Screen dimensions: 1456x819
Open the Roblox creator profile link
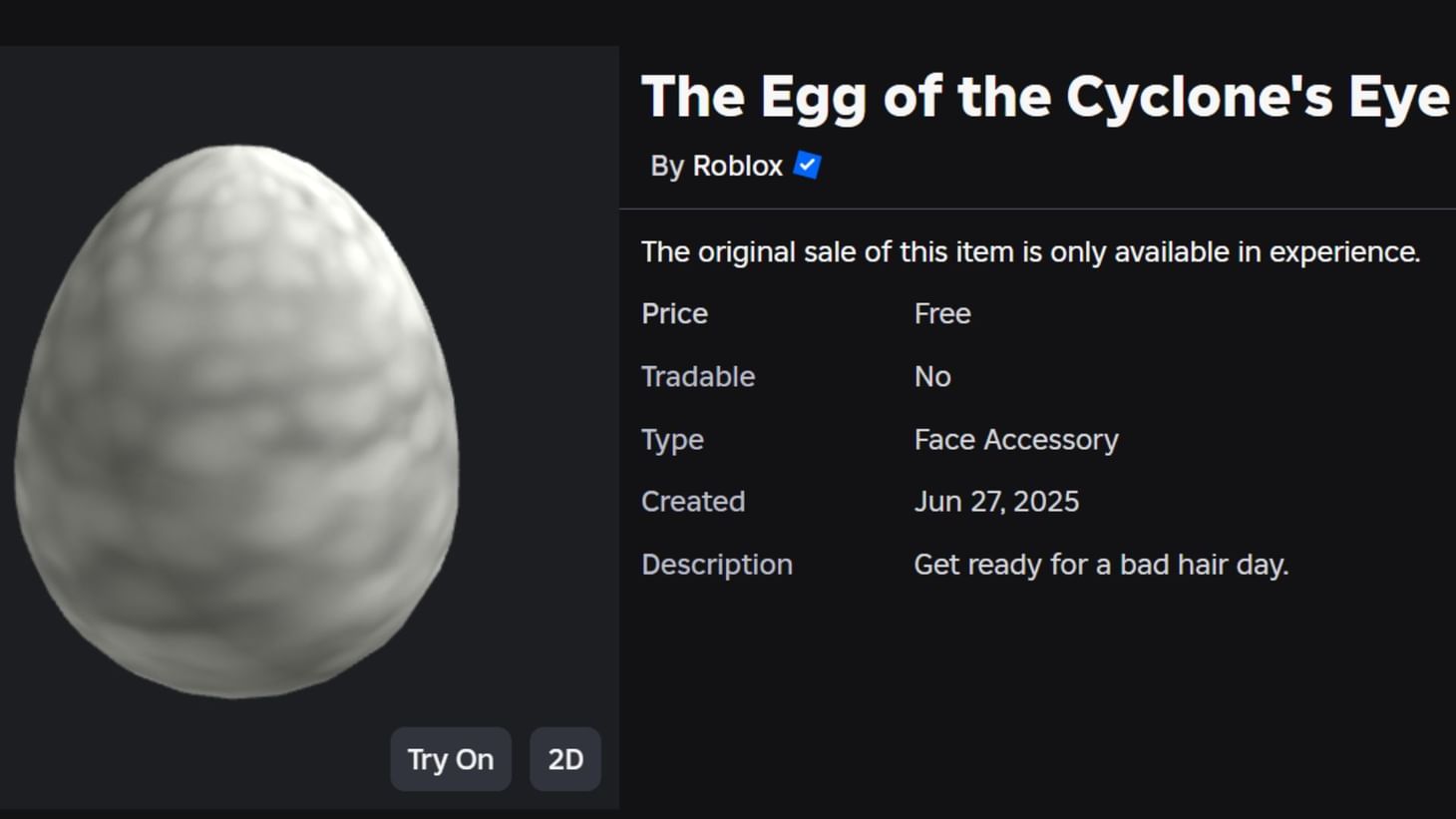738,167
